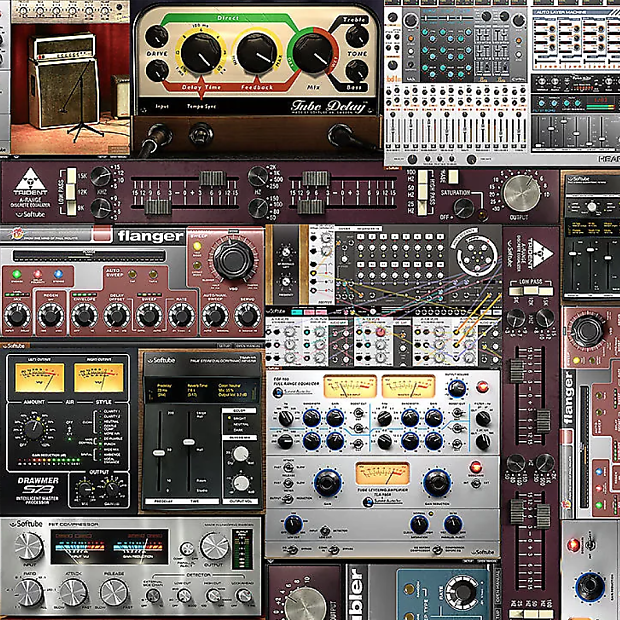Click the flanger Rate knob

181,316
